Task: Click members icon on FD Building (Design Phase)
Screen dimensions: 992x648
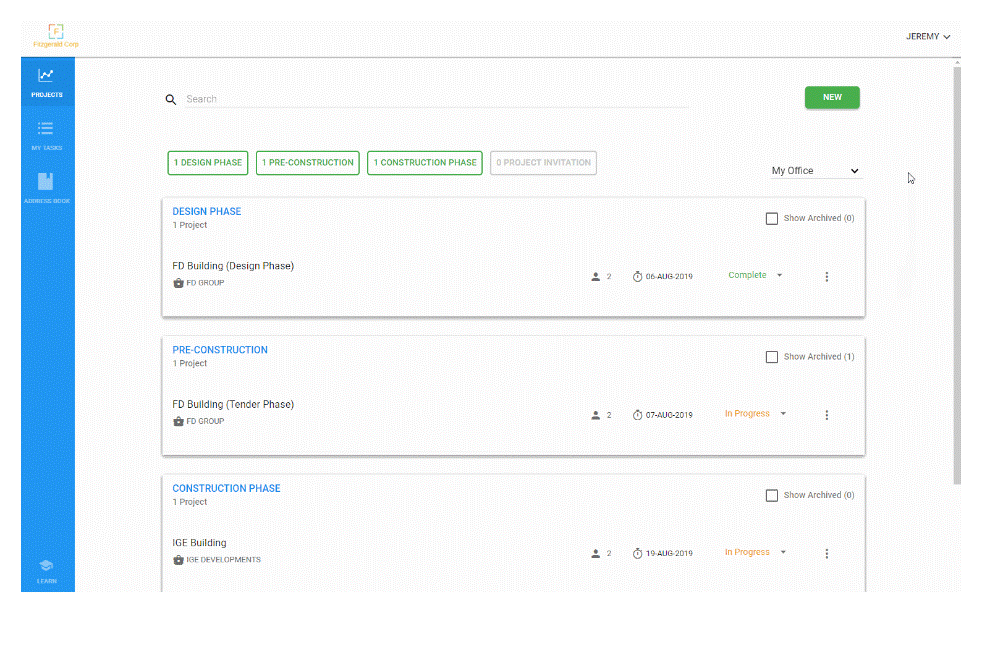Action: pyautogui.click(x=595, y=277)
